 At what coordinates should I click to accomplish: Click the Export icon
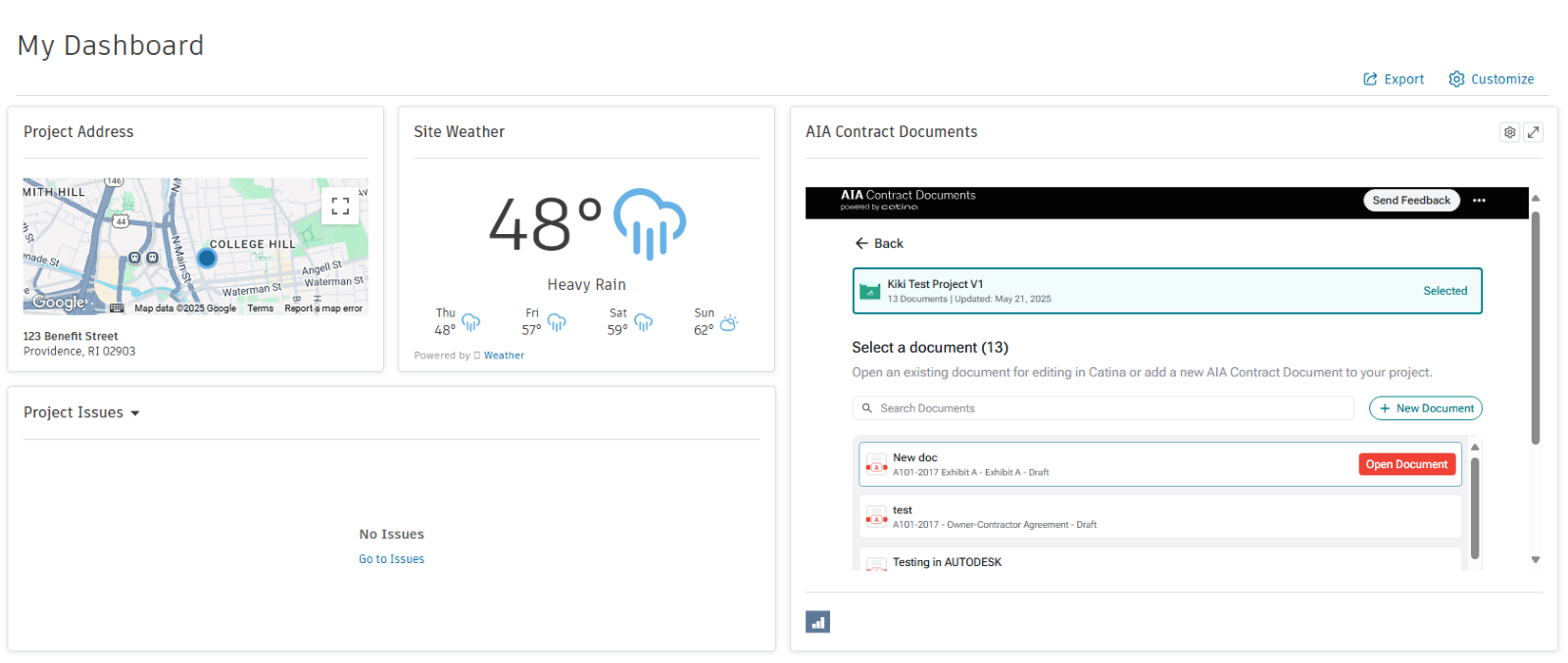point(1370,79)
